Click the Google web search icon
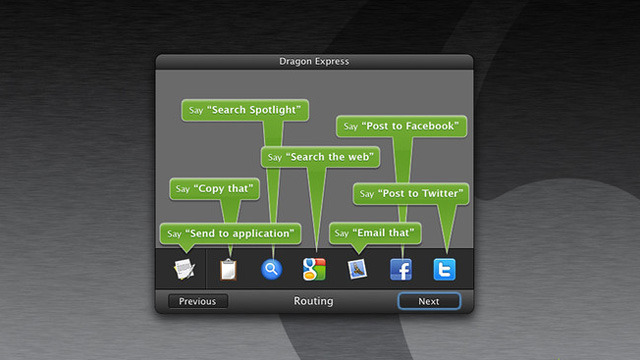 tap(314, 269)
